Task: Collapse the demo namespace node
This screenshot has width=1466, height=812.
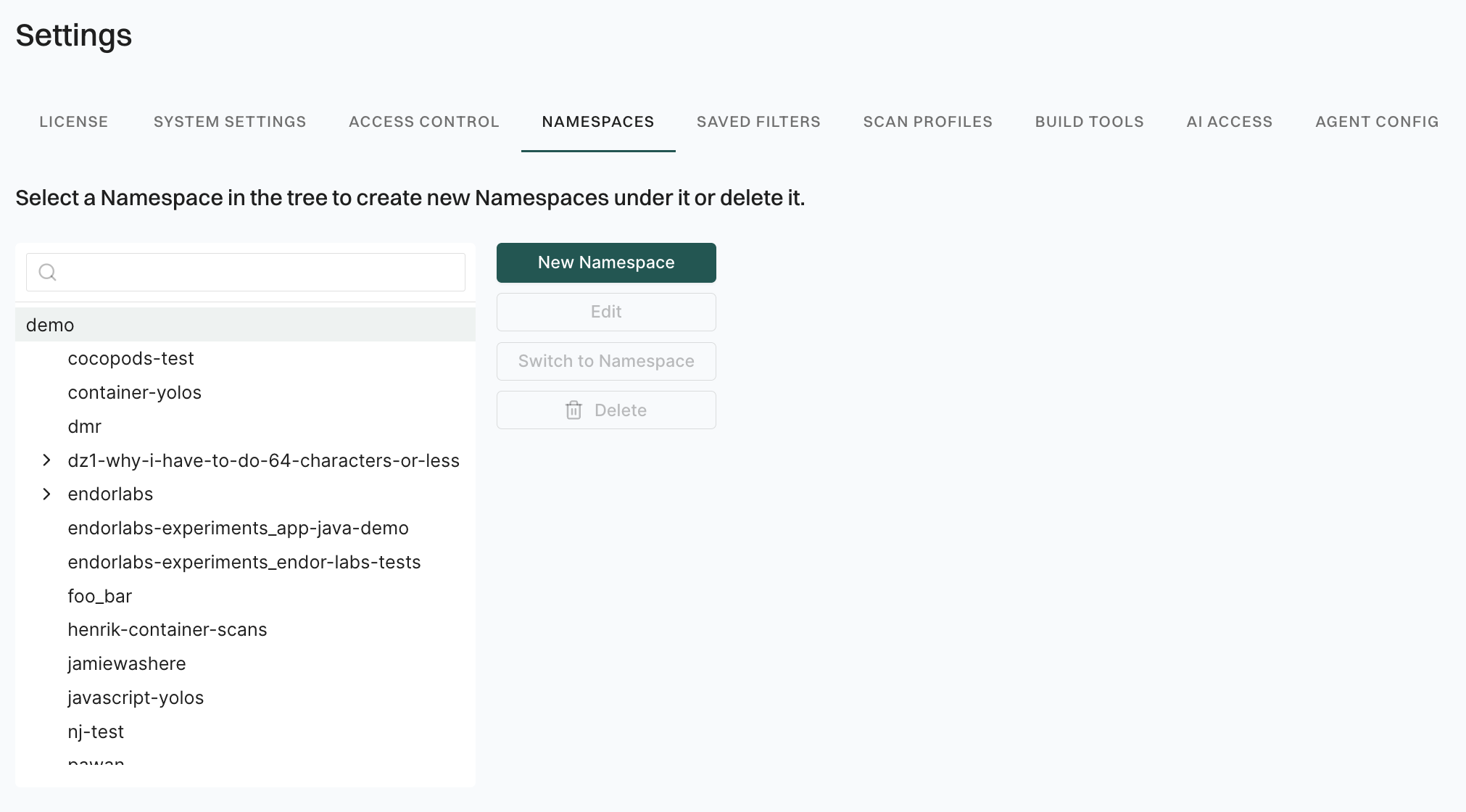Action: 49,325
